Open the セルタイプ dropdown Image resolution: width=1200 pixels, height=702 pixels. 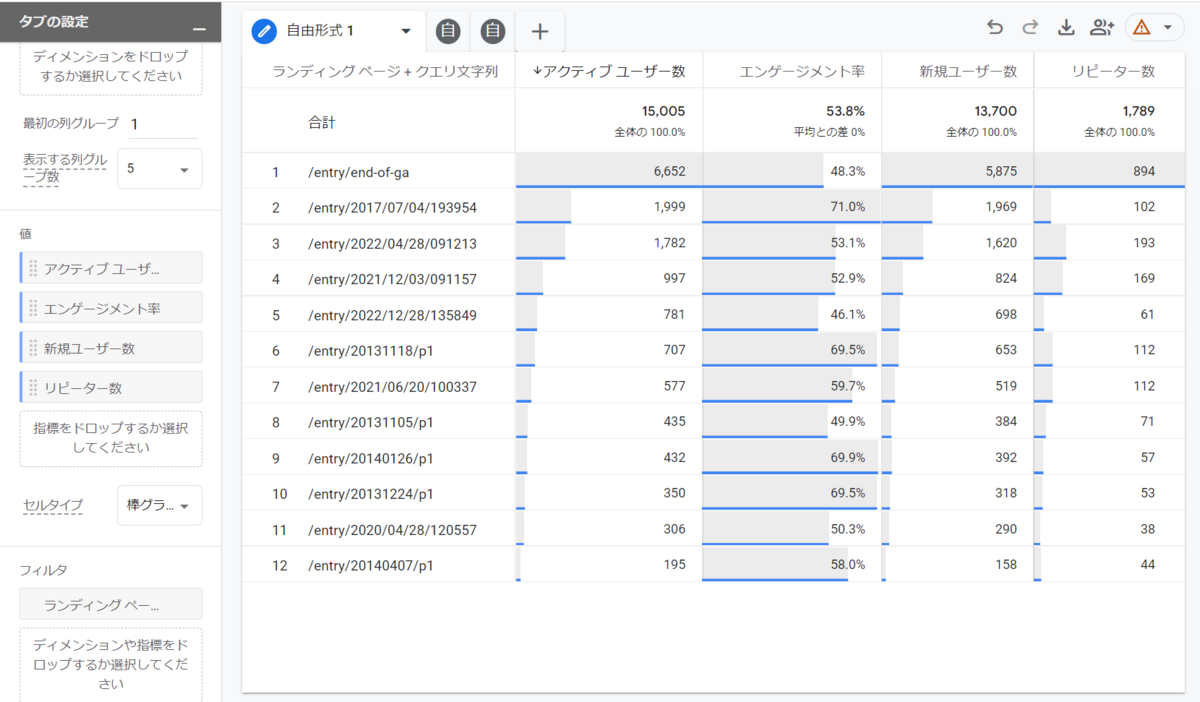tap(159, 506)
